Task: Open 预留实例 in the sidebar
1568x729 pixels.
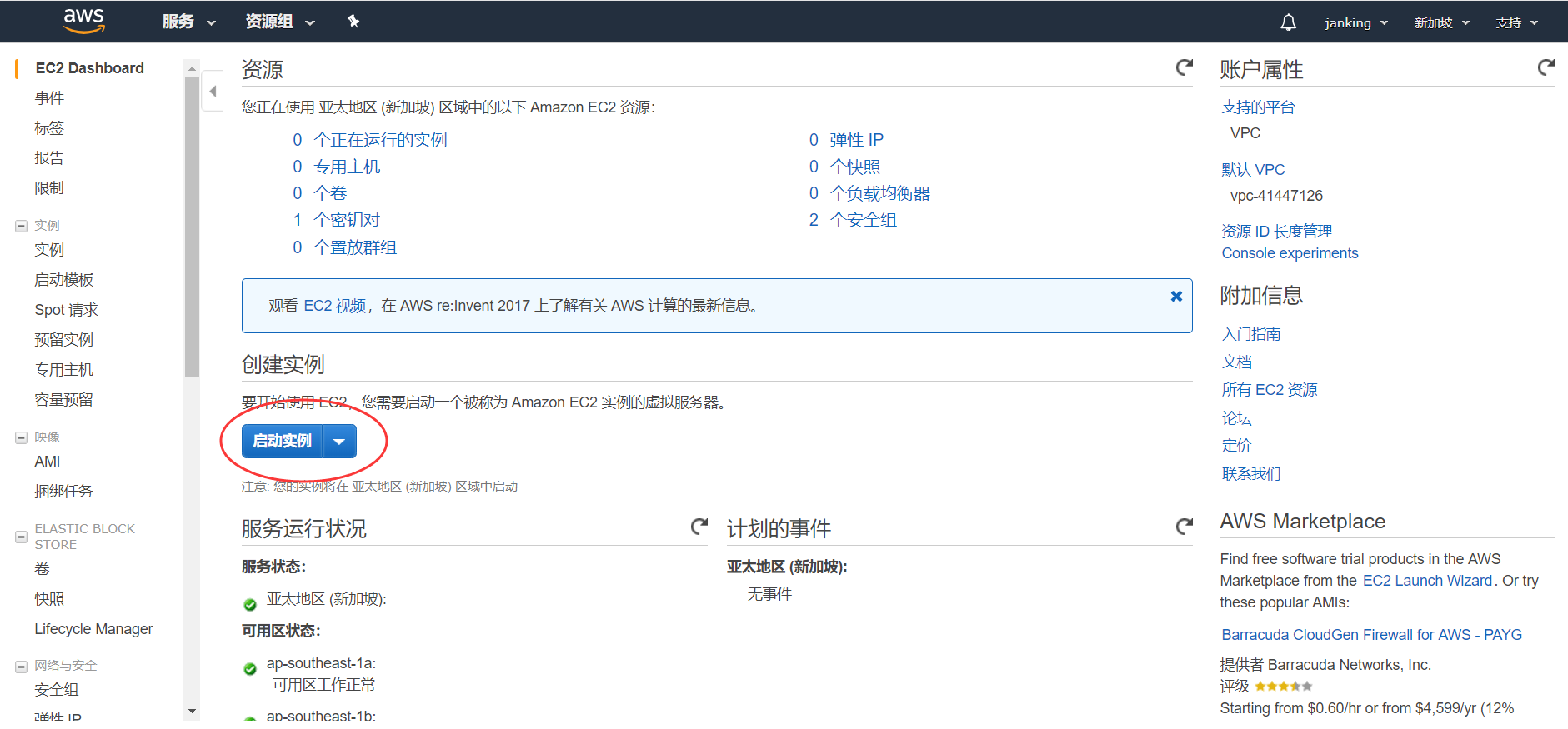Action: [64, 340]
